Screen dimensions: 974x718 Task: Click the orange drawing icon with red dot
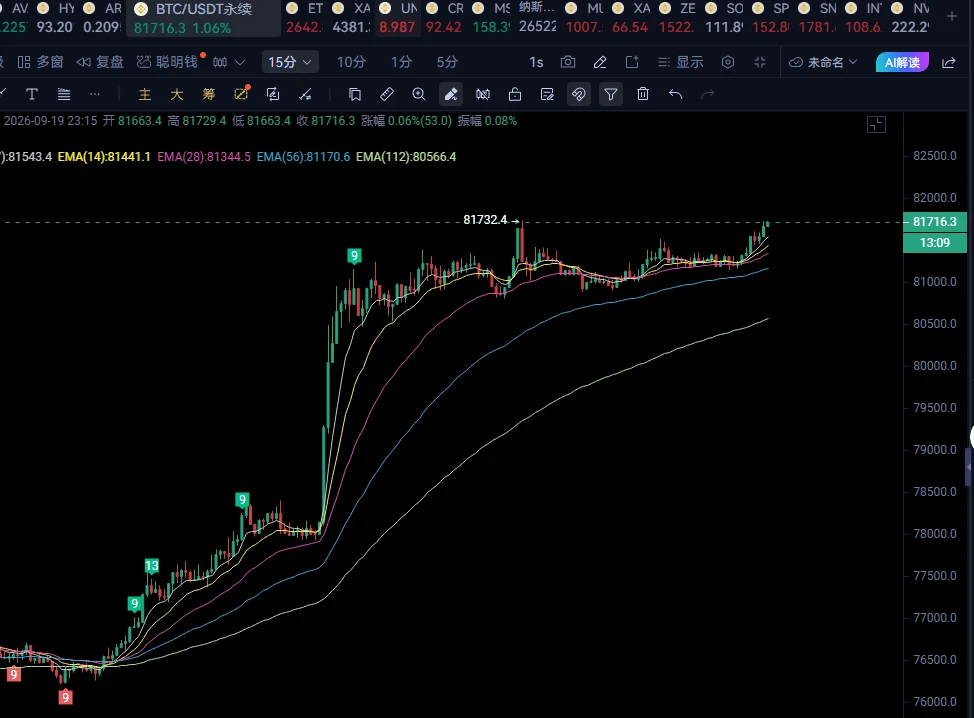pos(241,94)
